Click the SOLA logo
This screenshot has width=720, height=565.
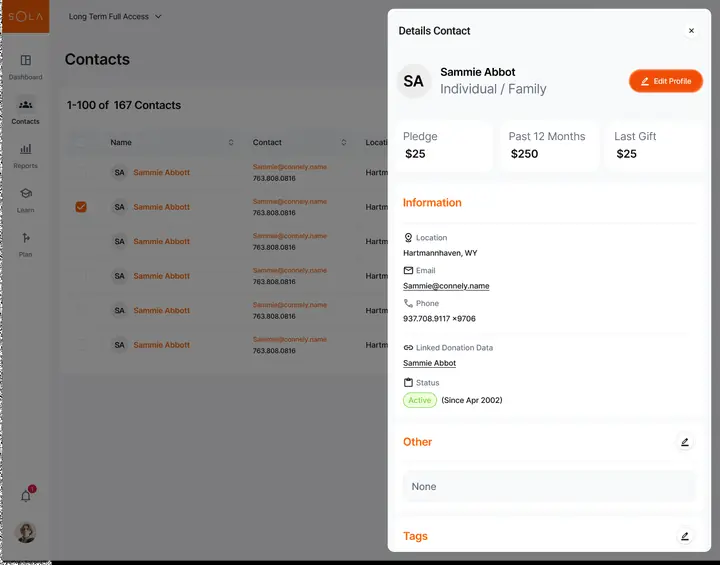(26, 17)
